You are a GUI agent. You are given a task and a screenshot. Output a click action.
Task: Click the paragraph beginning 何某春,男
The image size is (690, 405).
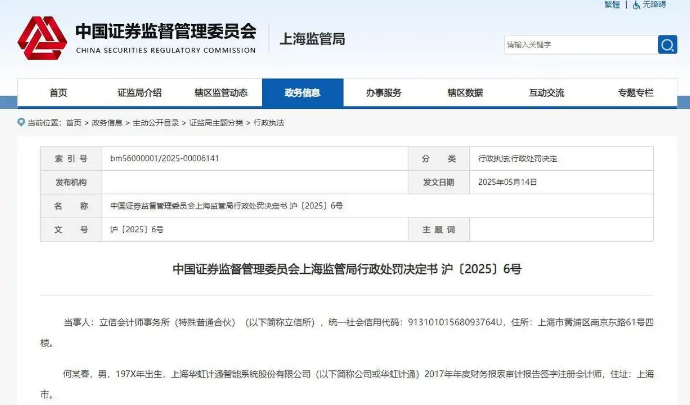[x=347, y=384]
